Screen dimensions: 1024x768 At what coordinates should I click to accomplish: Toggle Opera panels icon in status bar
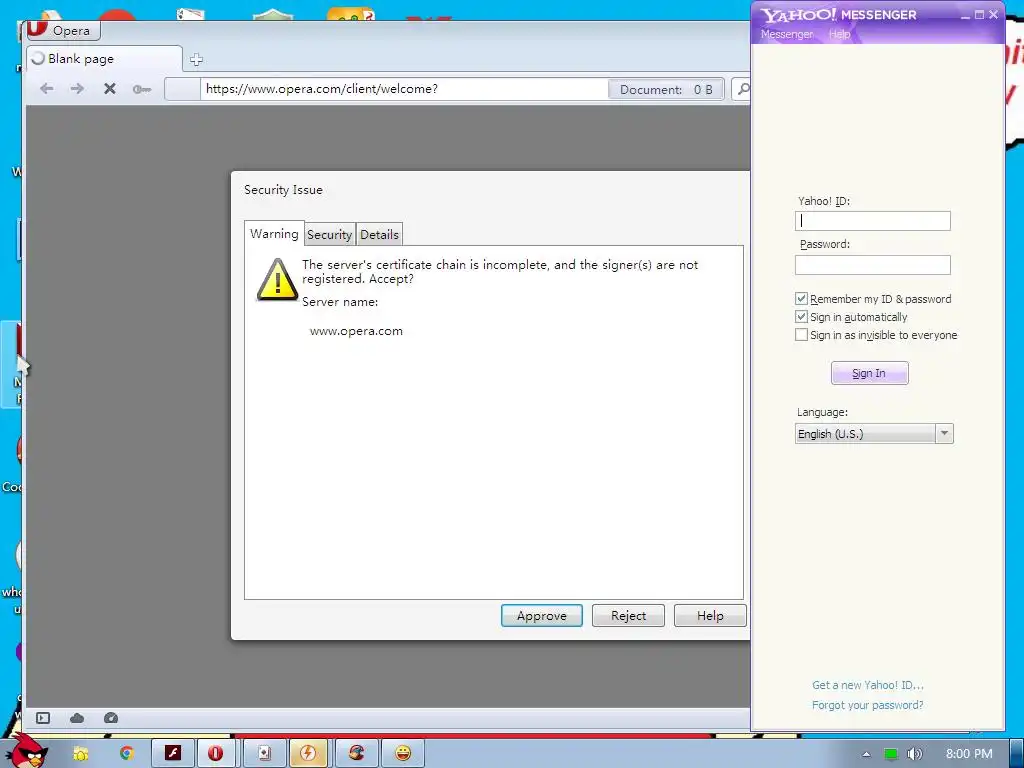43,718
